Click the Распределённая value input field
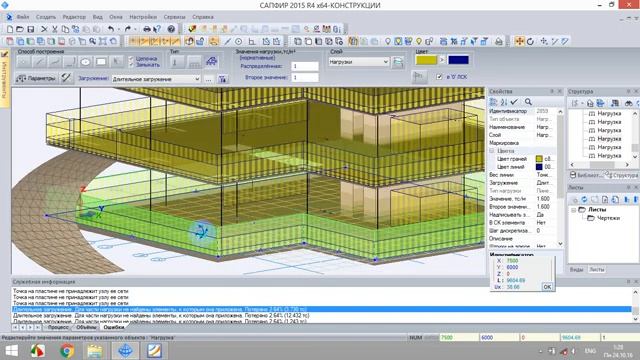This screenshot has width=640, height=360. coord(304,66)
